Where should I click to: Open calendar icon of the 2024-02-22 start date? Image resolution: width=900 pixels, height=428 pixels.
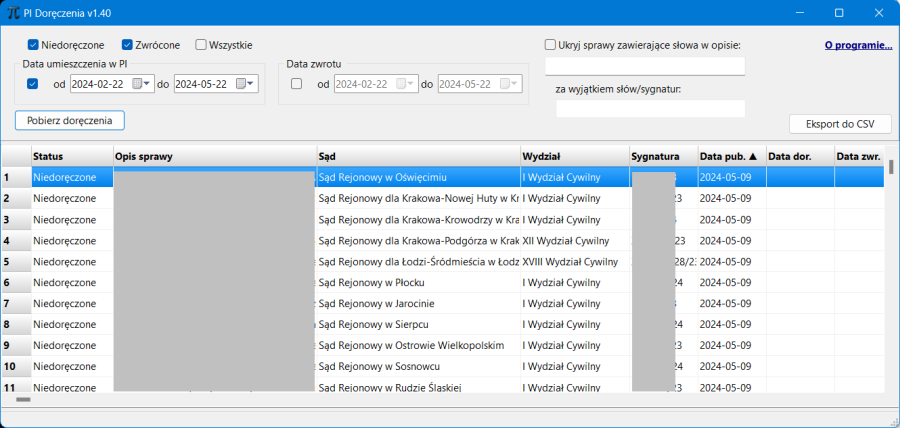(x=137, y=84)
